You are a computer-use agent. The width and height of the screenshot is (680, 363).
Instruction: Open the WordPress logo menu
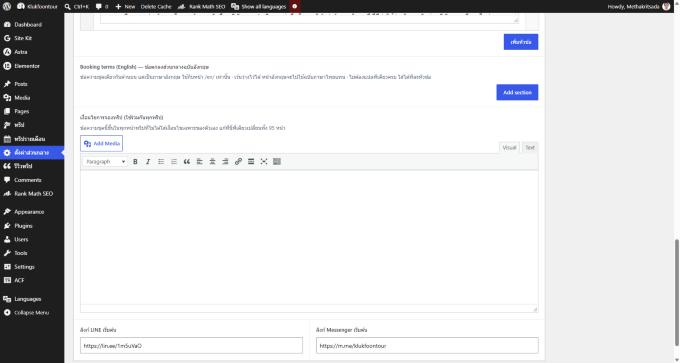click(7, 7)
